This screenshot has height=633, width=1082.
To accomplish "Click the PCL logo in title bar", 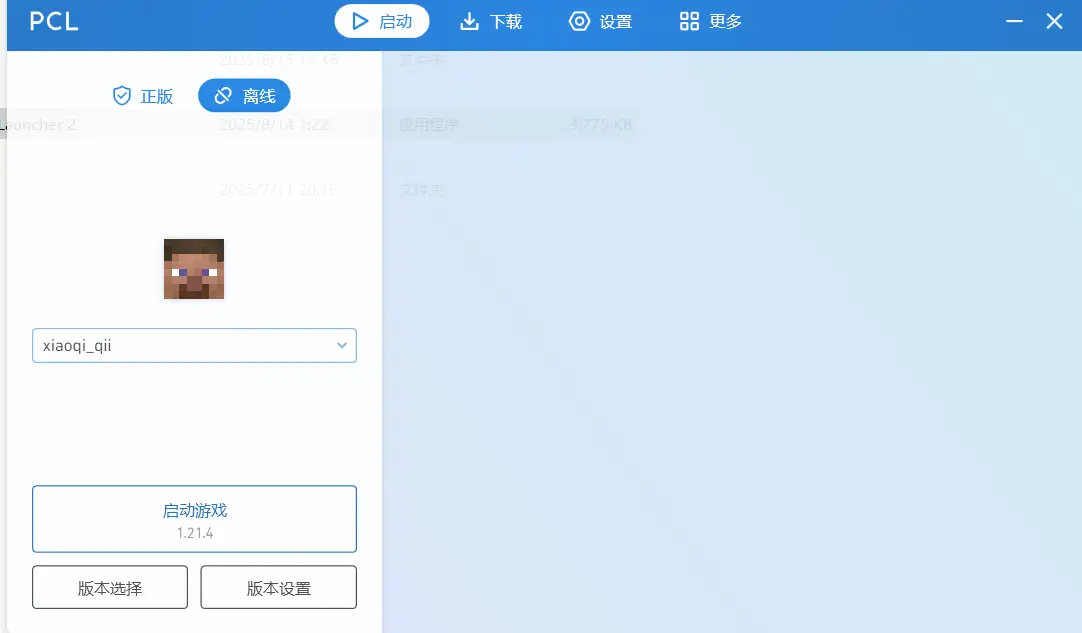I will [54, 21].
